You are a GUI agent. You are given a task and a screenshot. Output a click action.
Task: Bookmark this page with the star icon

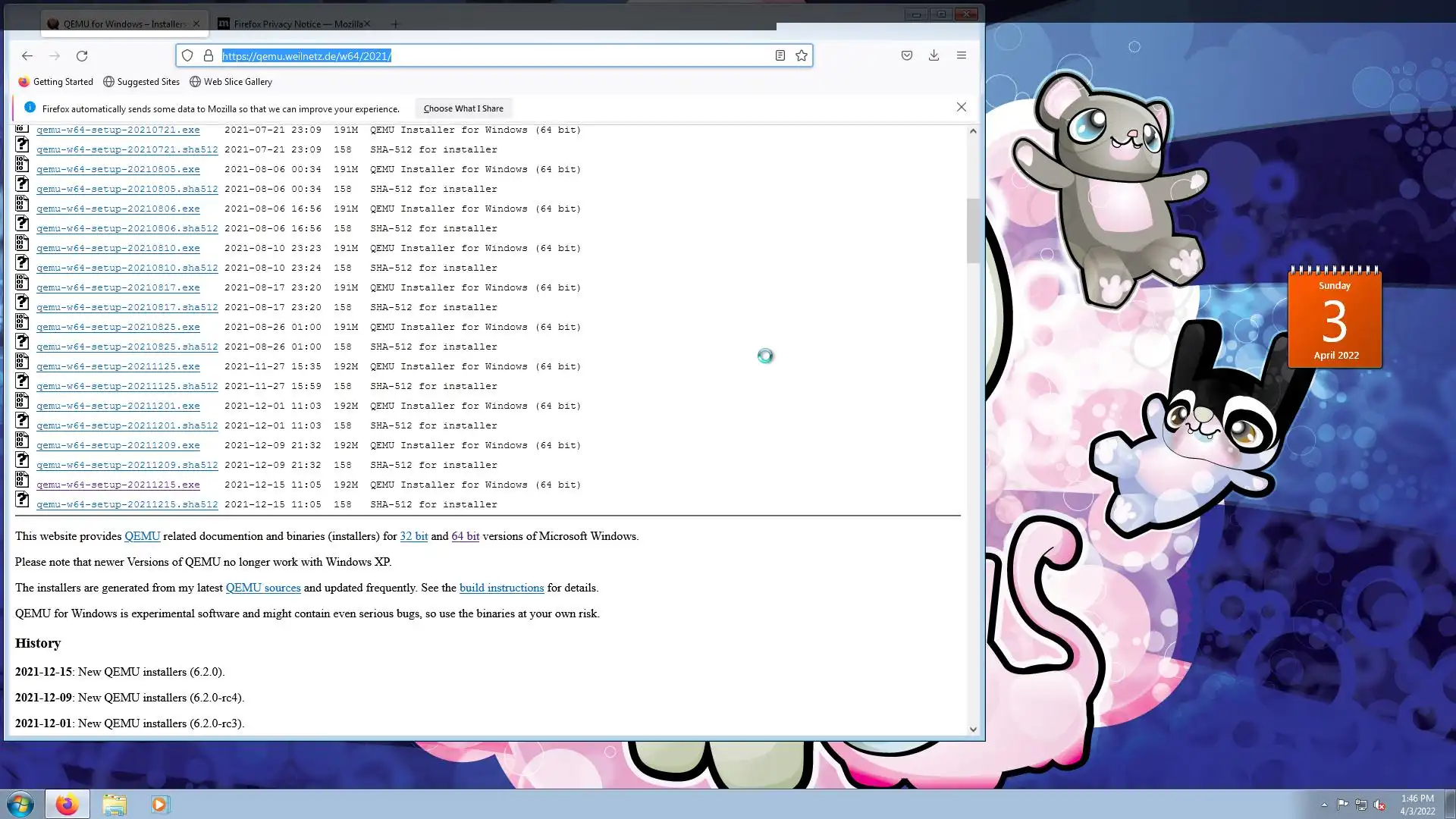[x=802, y=55]
